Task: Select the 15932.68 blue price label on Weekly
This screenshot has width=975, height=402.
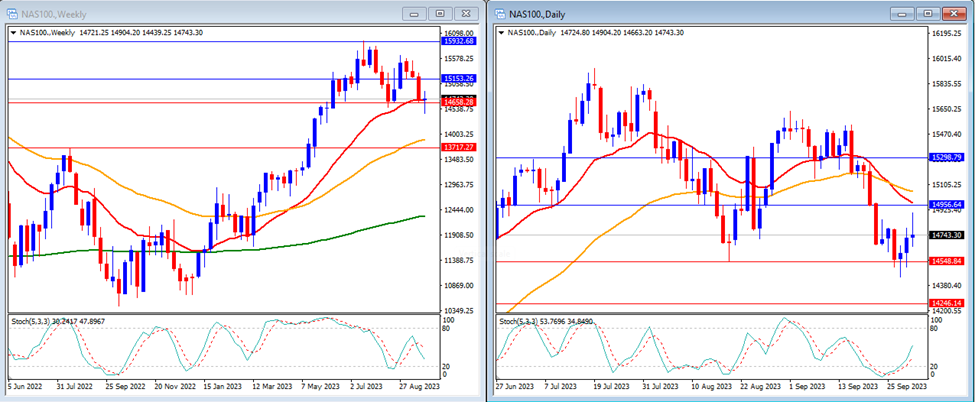Action: (x=458, y=41)
